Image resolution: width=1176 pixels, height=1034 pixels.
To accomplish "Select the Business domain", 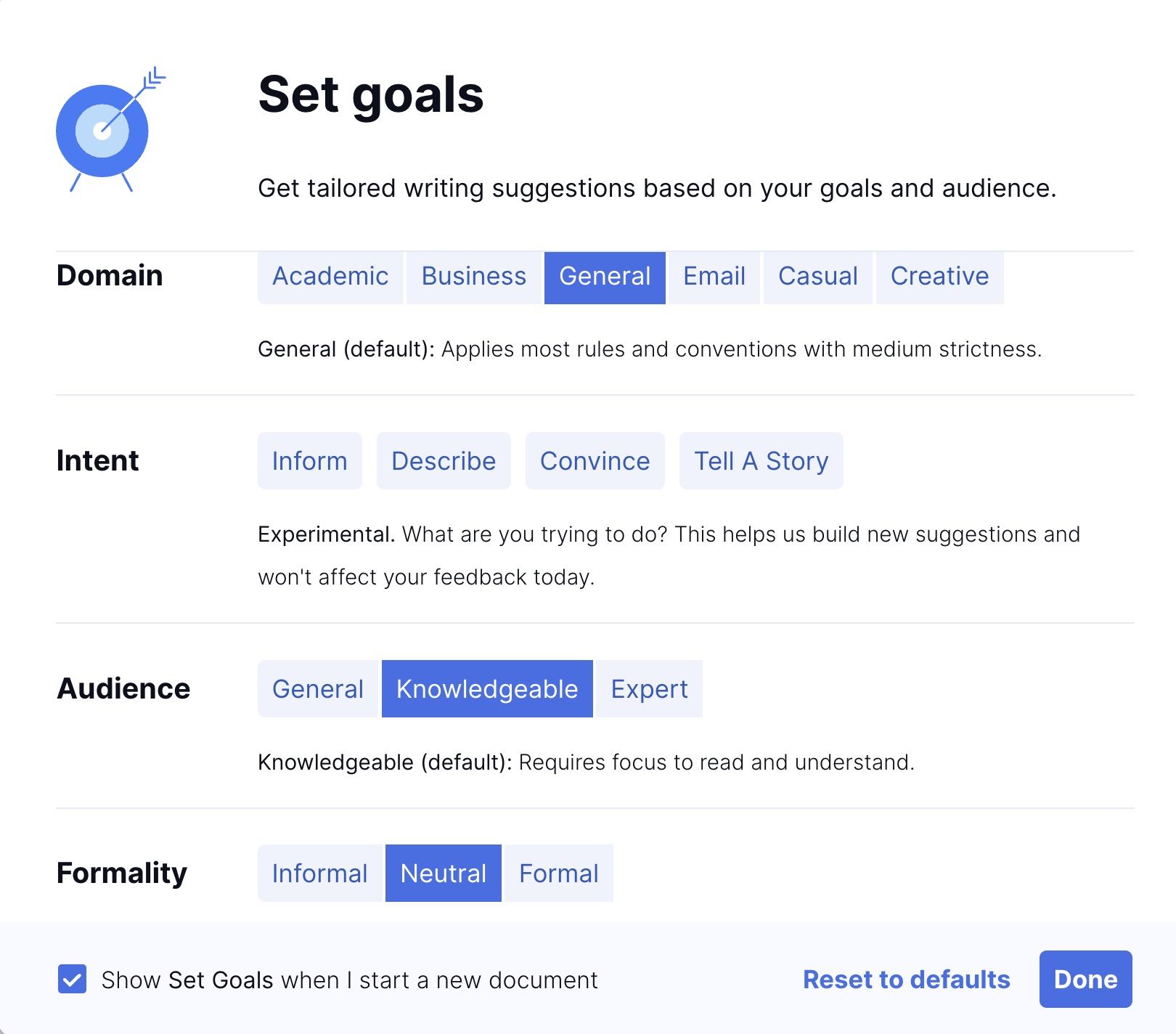I will click(x=473, y=277).
